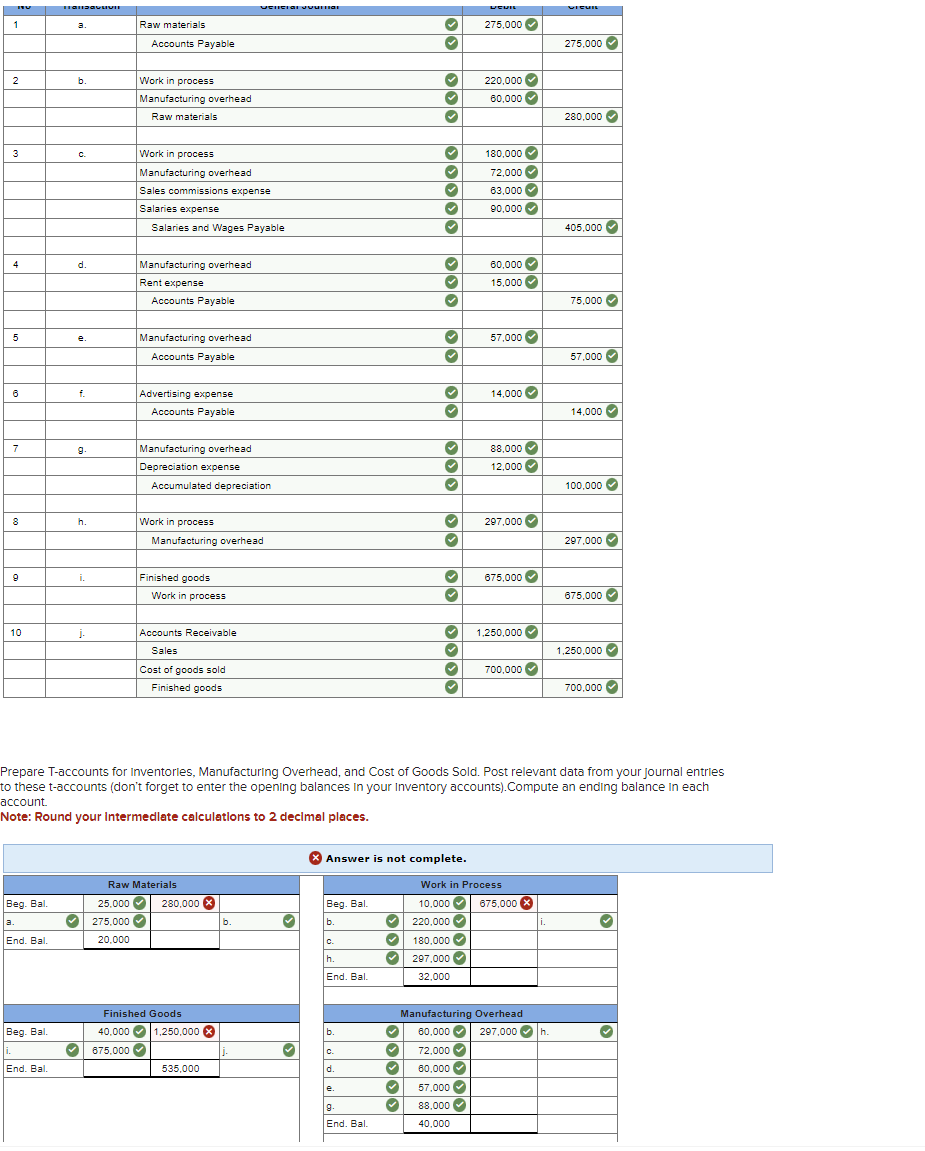
Task: Select the green check on Accounts Payable credit 275,000
Action: 609,44
